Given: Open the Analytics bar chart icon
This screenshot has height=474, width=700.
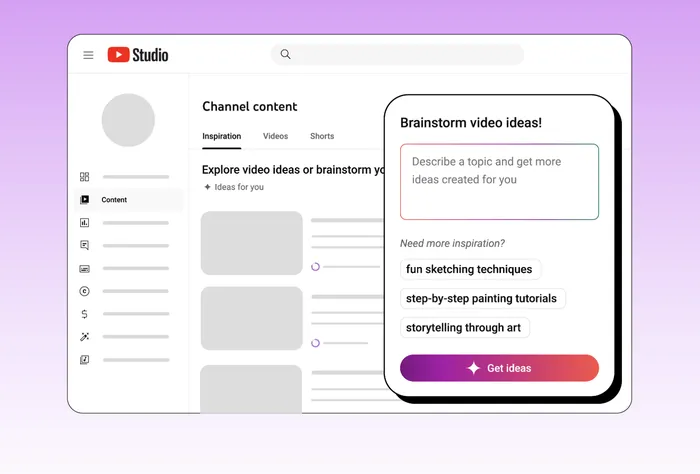Looking at the screenshot, I should tap(85, 222).
